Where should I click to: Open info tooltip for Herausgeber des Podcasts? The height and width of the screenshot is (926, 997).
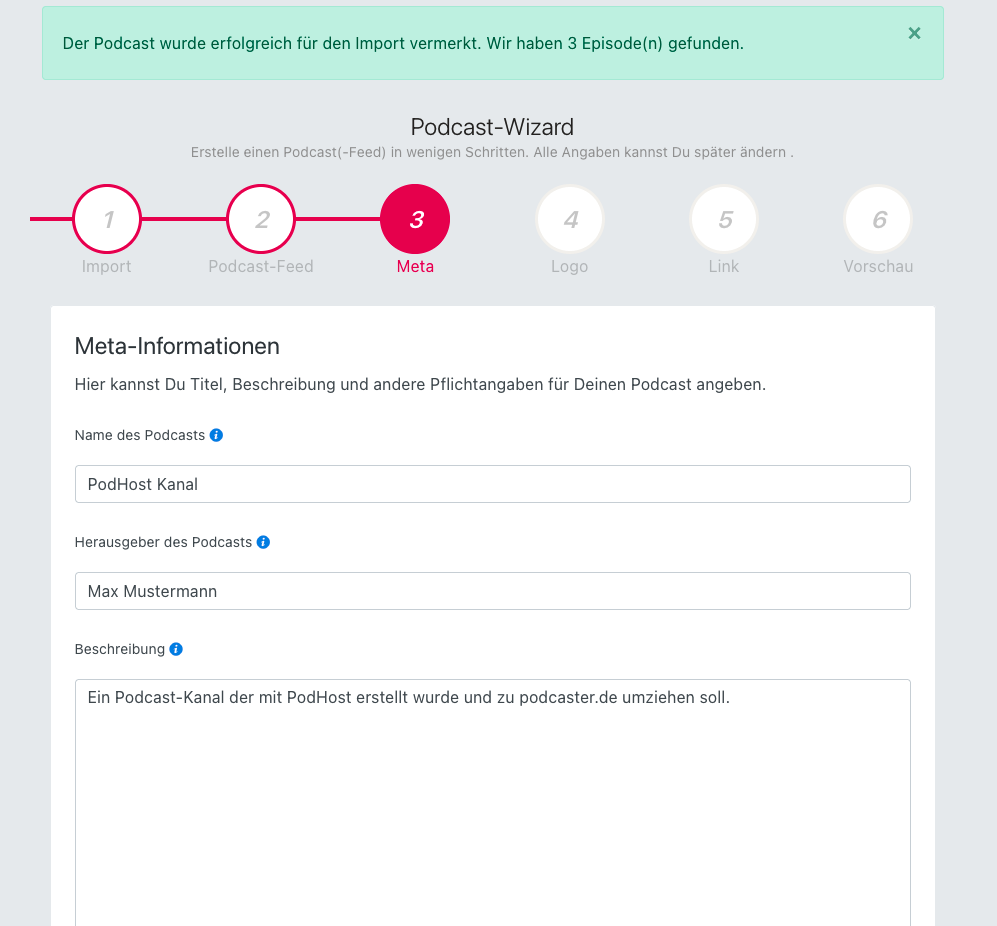263,542
